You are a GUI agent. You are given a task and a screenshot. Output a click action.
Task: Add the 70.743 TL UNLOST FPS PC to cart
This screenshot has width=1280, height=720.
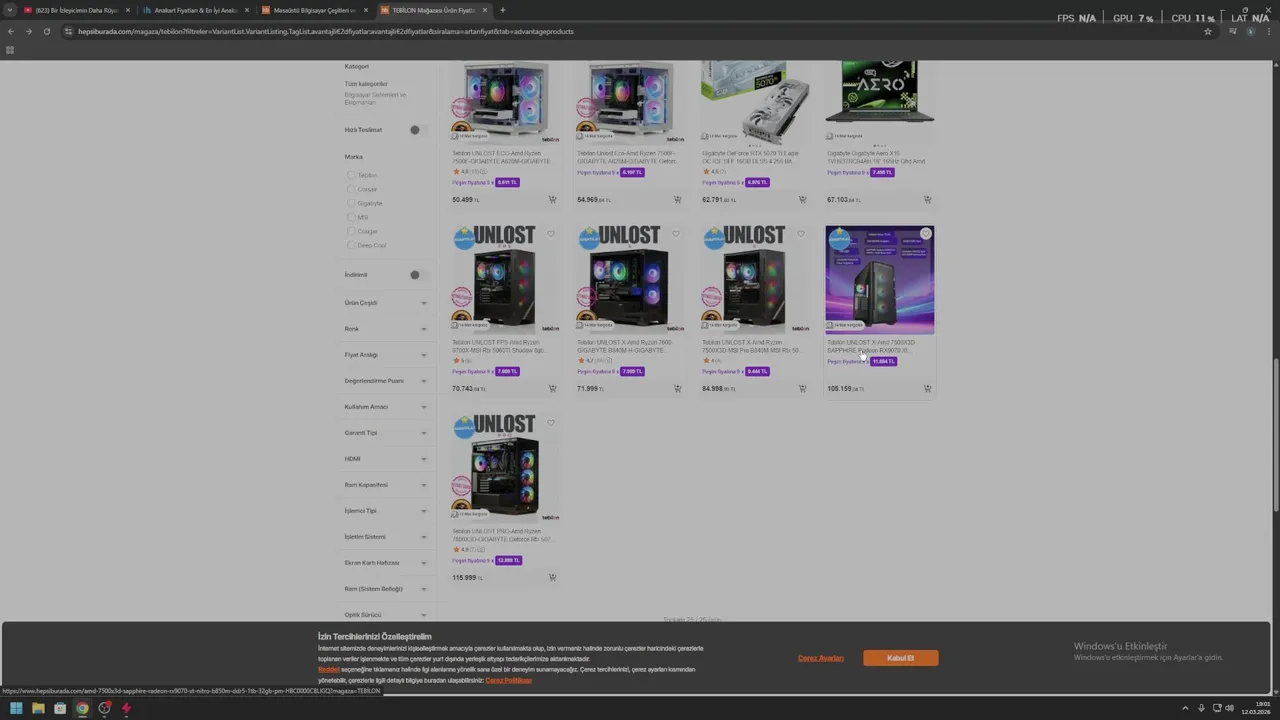coord(552,388)
